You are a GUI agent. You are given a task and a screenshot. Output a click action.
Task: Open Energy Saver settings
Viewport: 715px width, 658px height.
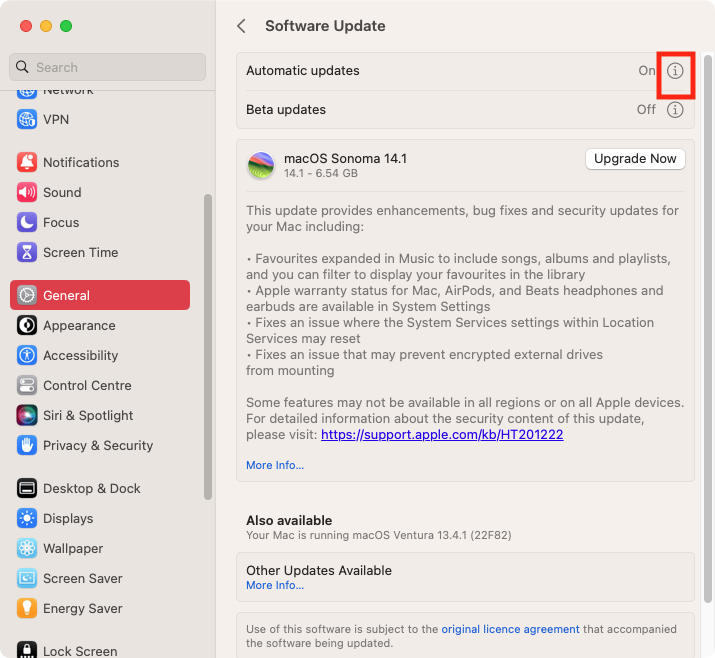click(x=100, y=608)
